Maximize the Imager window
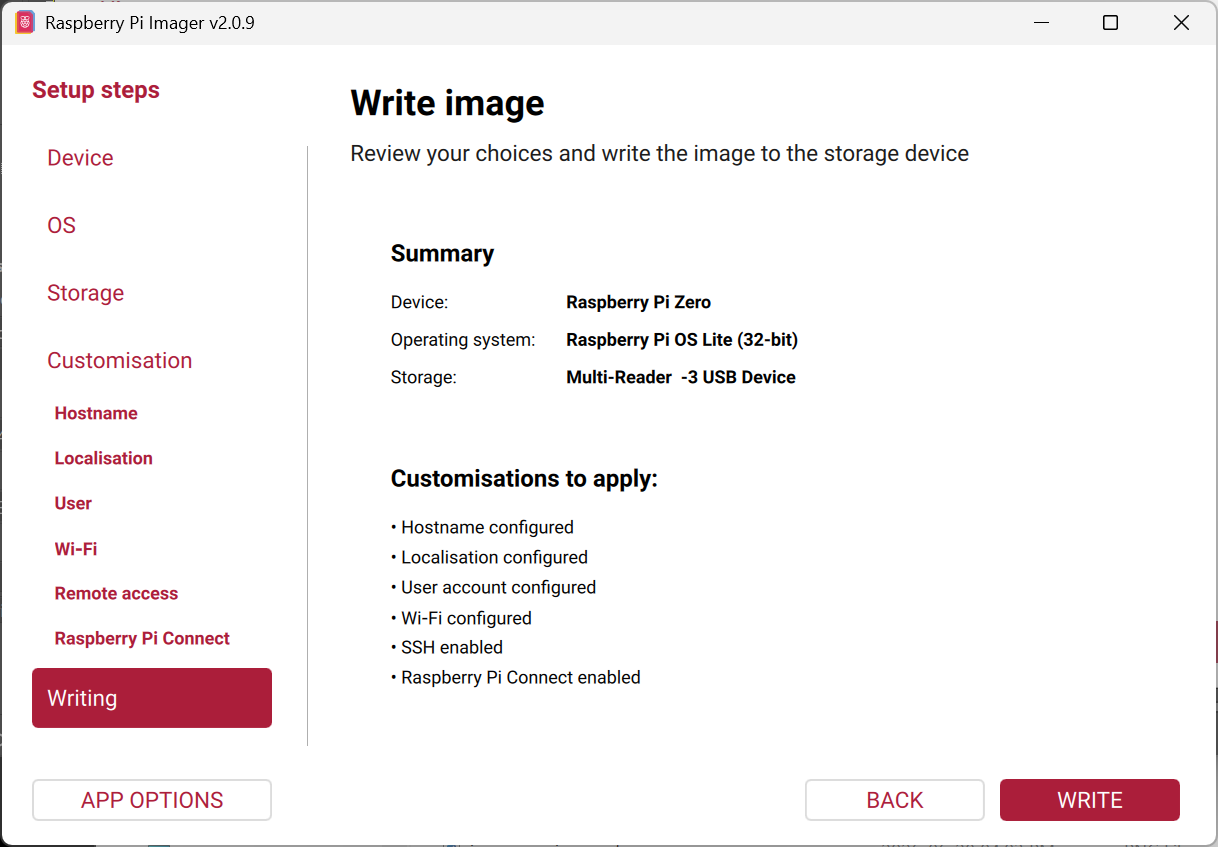 click(1110, 22)
